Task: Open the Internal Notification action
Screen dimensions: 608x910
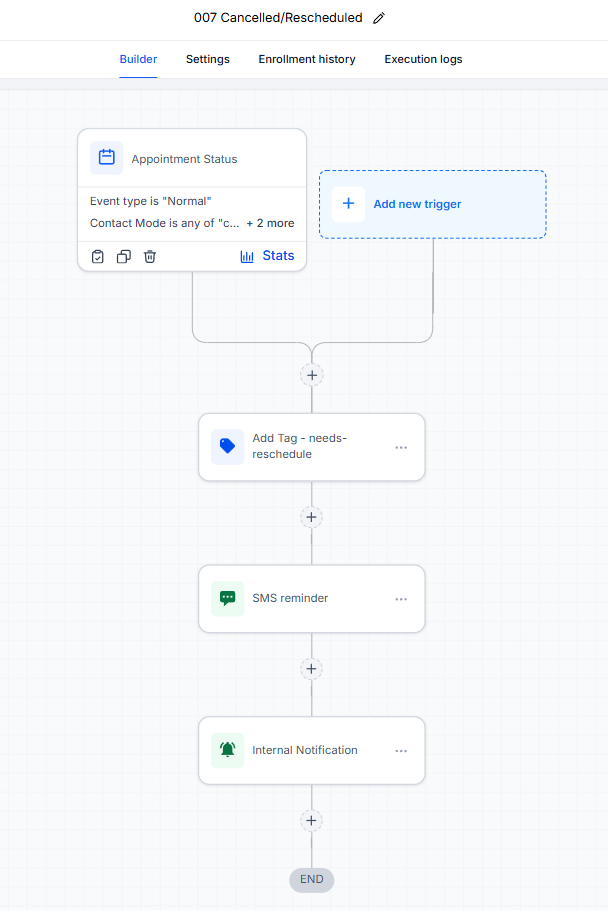Action: [x=312, y=750]
